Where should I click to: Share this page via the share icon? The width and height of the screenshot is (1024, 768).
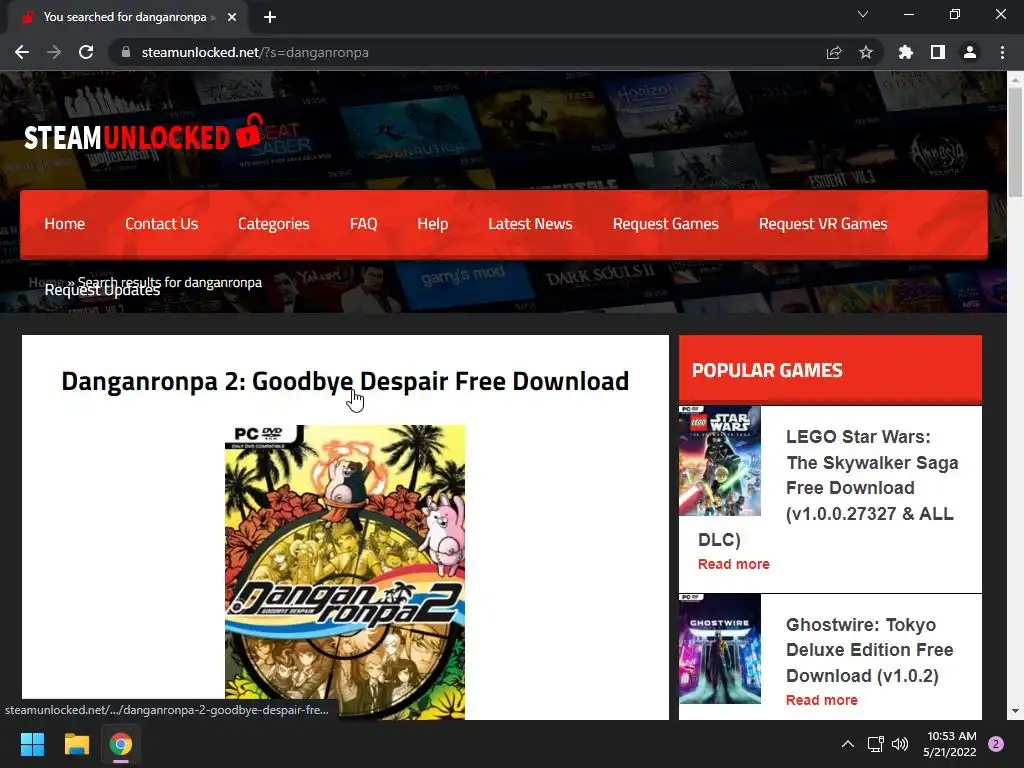click(834, 52)
